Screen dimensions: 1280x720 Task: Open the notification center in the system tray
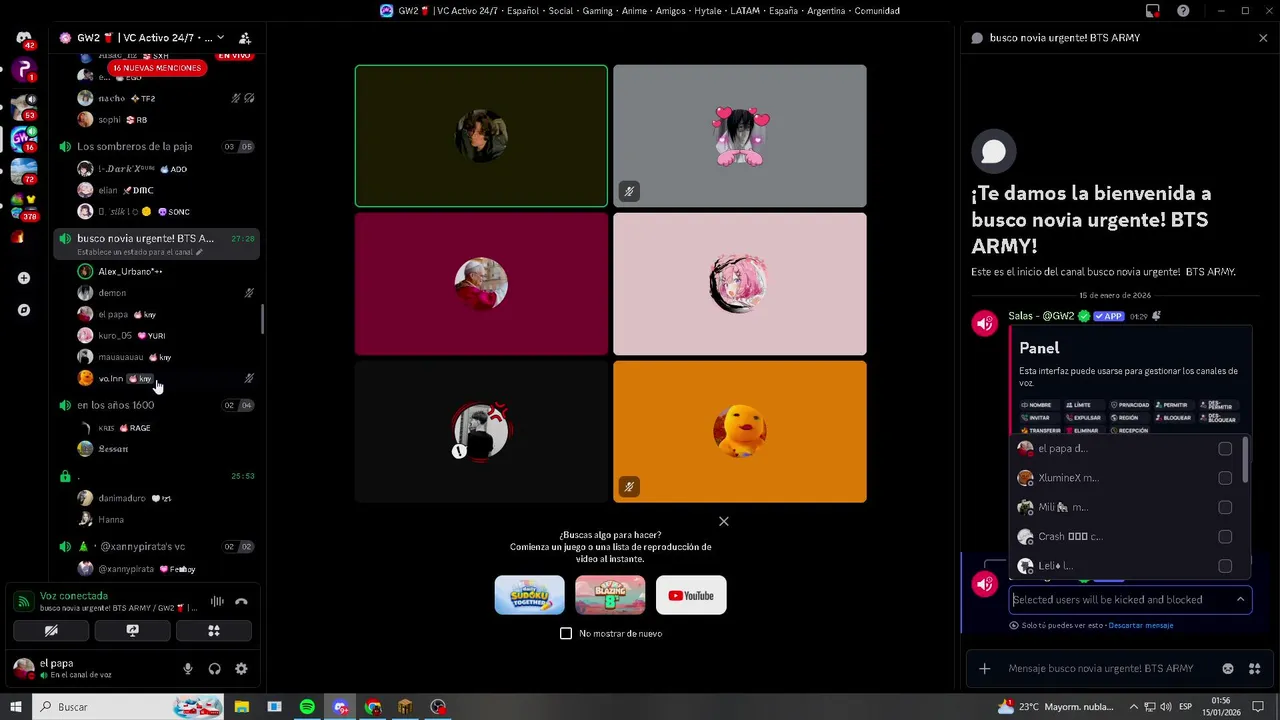(1258, 707)
